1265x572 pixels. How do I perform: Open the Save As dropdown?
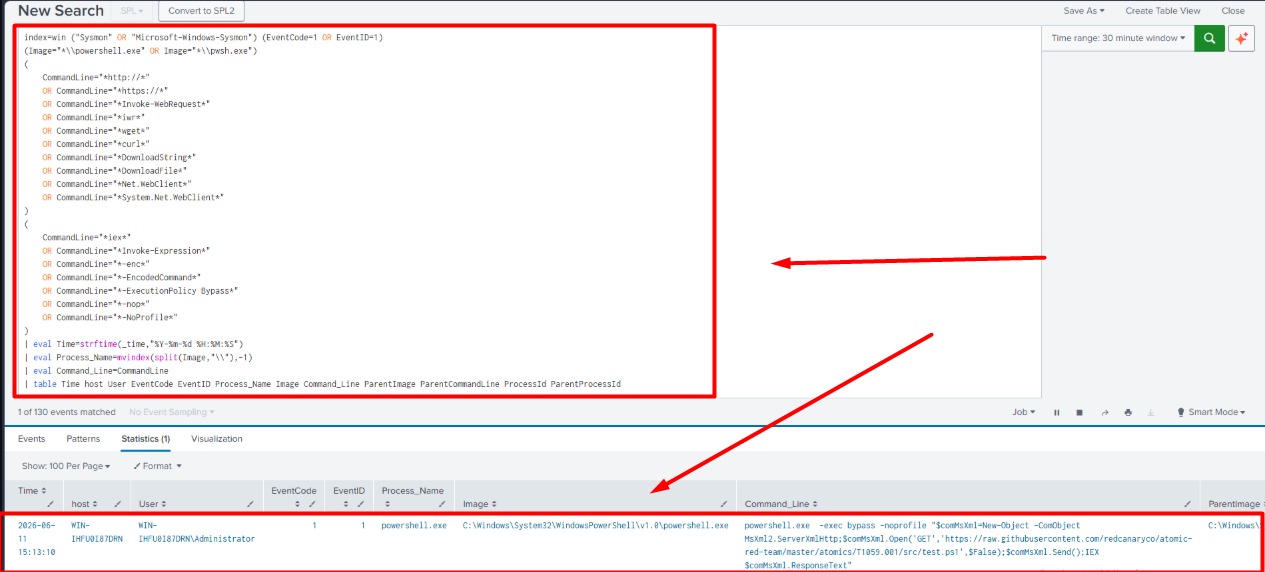coord(1083,10)
